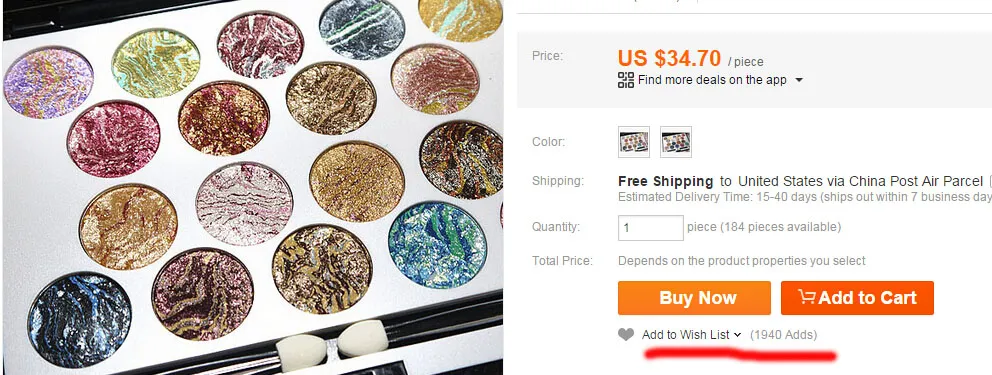
Task: Click the Buy Now button
Action: point(694,298)
